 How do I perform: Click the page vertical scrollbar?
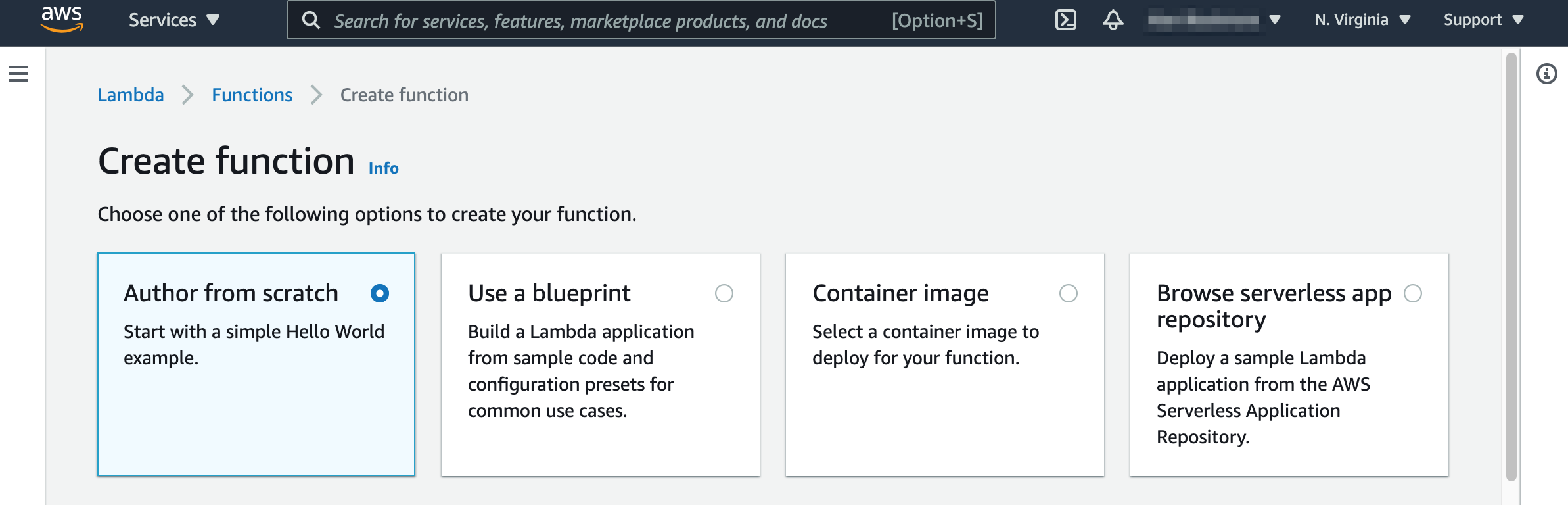[x=1511, y=266]
